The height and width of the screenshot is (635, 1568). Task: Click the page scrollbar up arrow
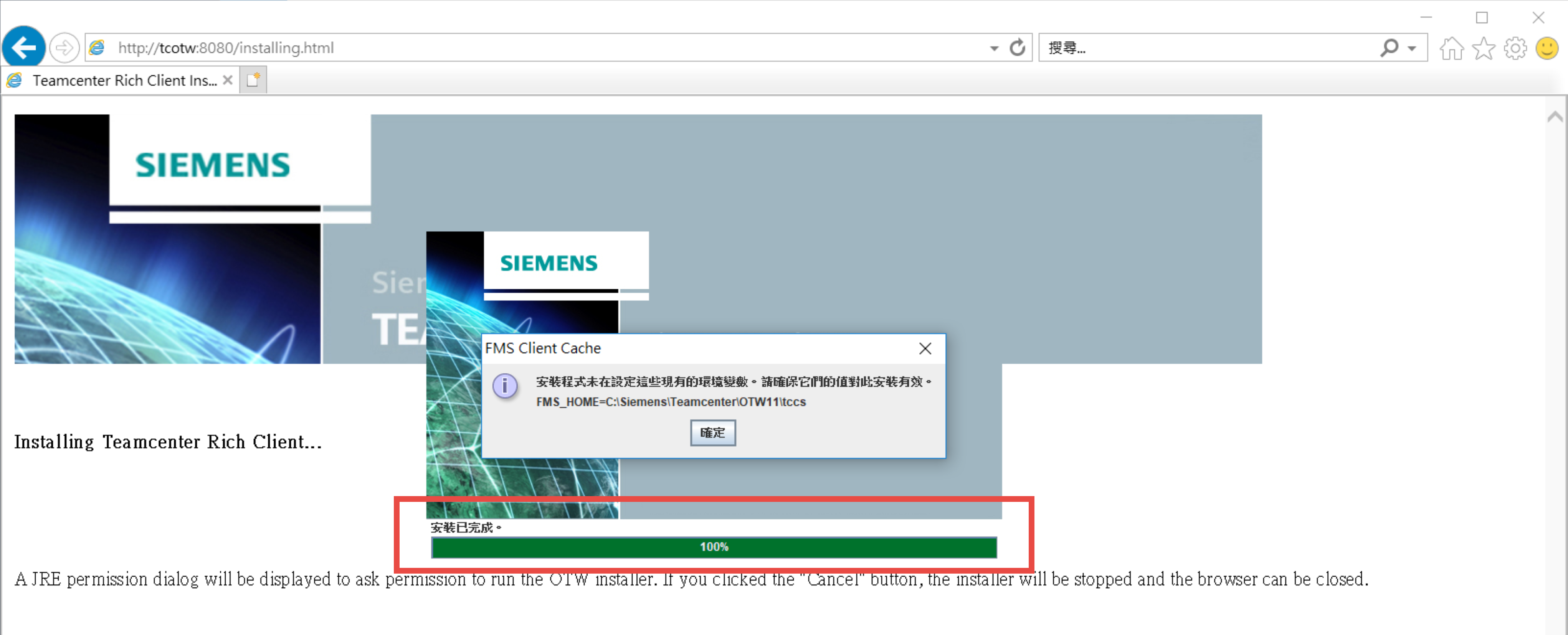pos(1555,117)
